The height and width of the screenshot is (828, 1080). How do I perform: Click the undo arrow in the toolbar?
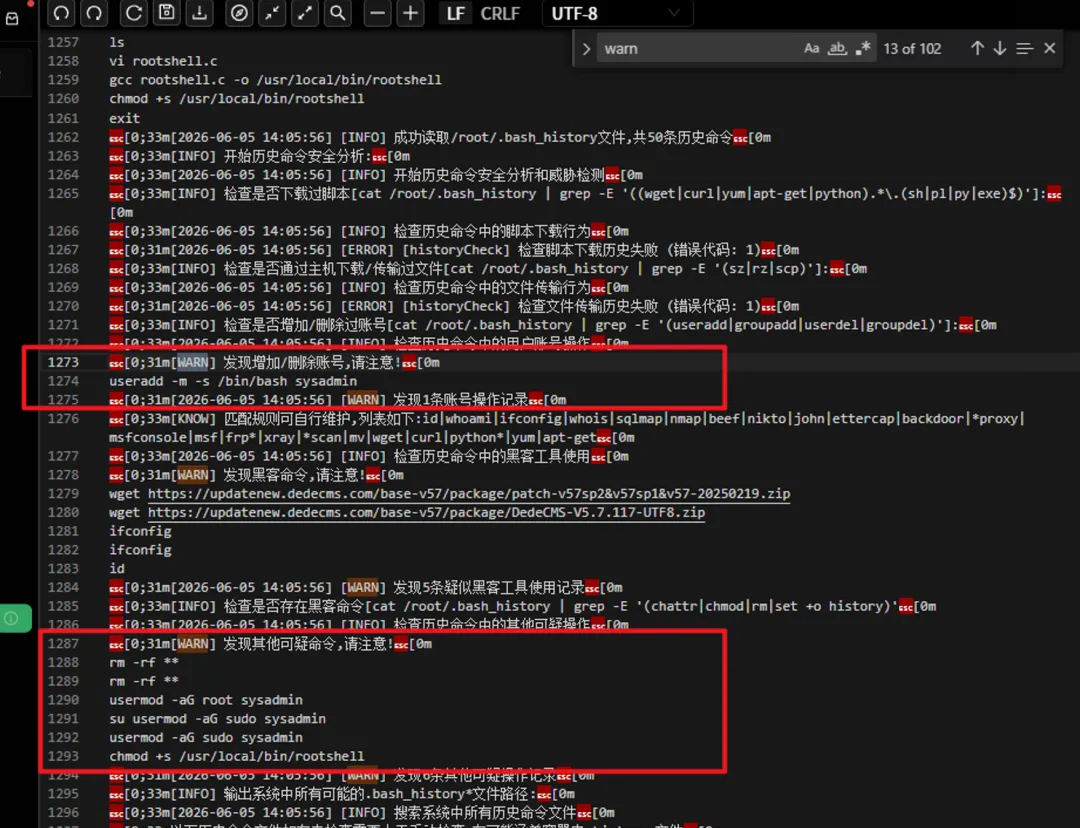point(61,12)
